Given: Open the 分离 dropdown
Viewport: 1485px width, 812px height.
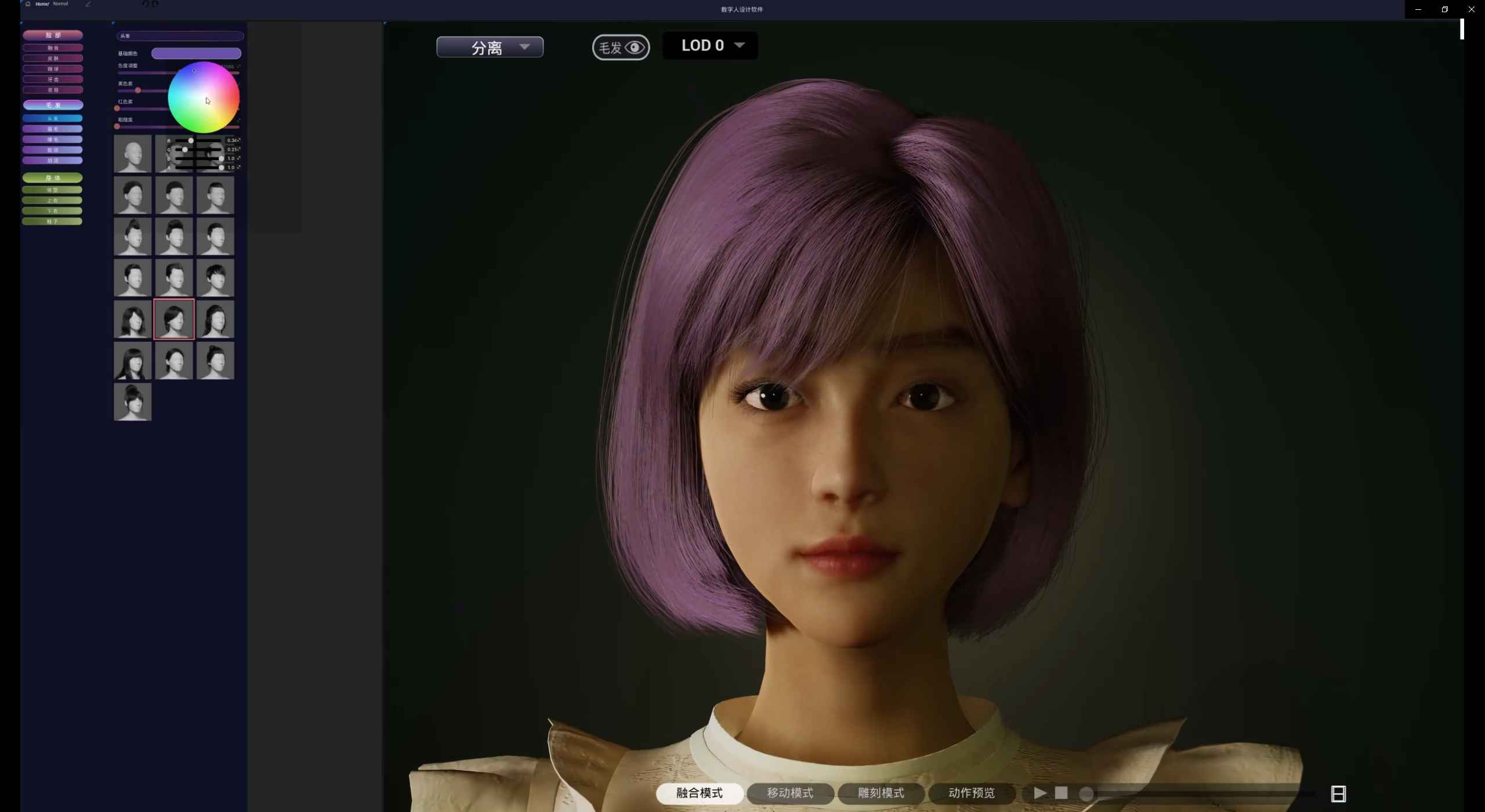Looking at the screenshot, I should click(x=490, y=47).
